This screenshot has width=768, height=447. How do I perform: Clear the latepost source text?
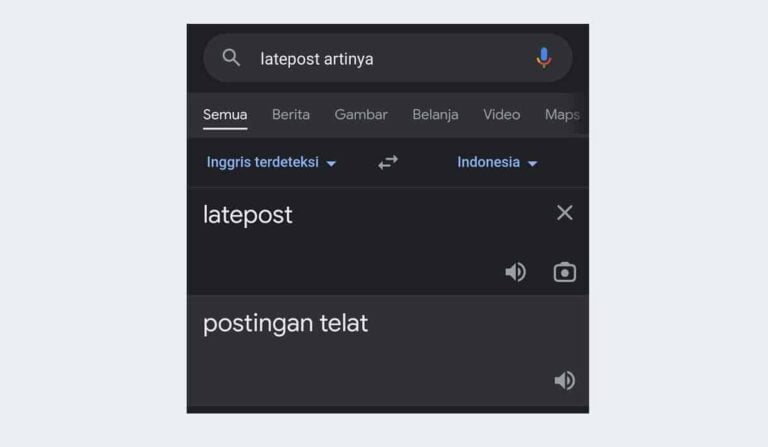pos(565,213)
